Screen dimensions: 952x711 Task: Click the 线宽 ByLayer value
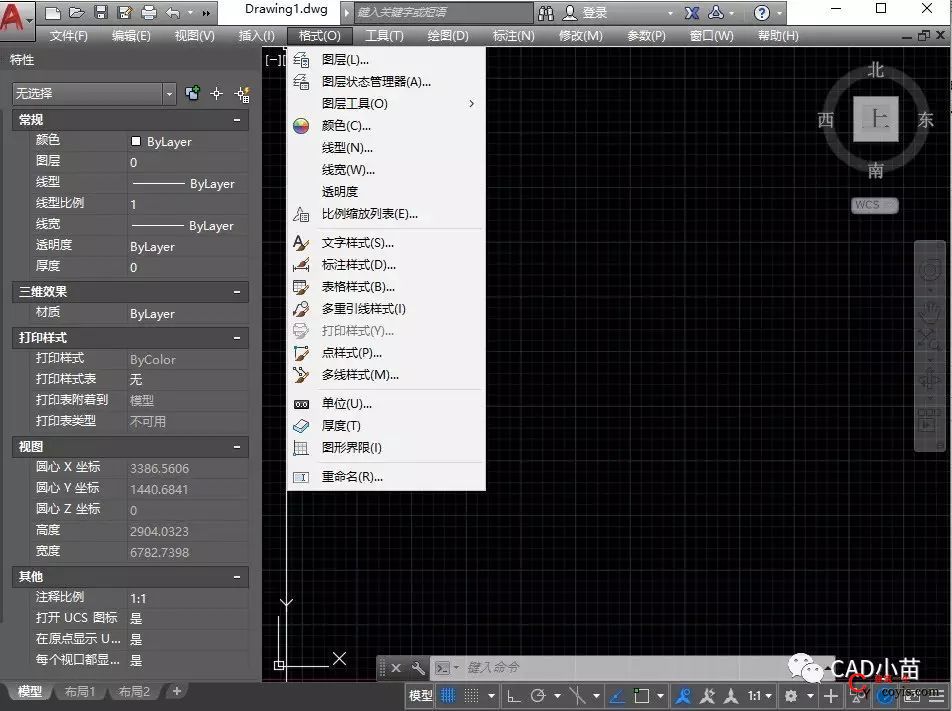(188, 225)
